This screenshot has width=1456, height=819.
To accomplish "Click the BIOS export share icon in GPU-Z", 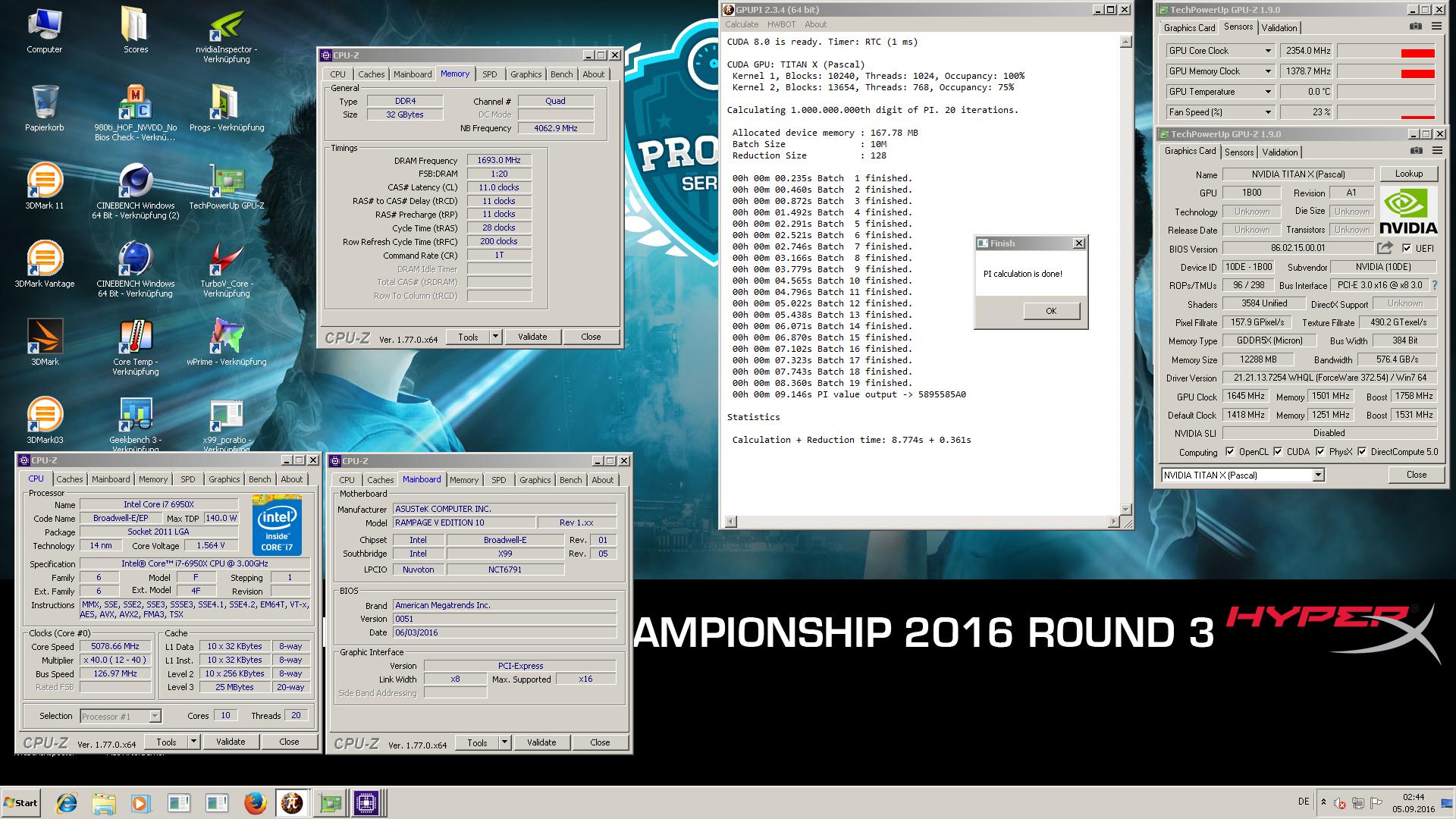I will (1385, 248).
